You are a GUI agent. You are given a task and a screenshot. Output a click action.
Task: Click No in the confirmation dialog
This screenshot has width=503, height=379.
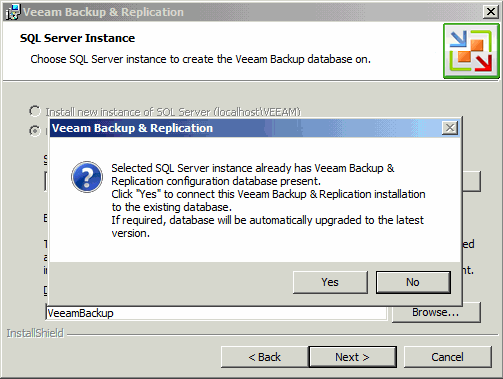413,282
